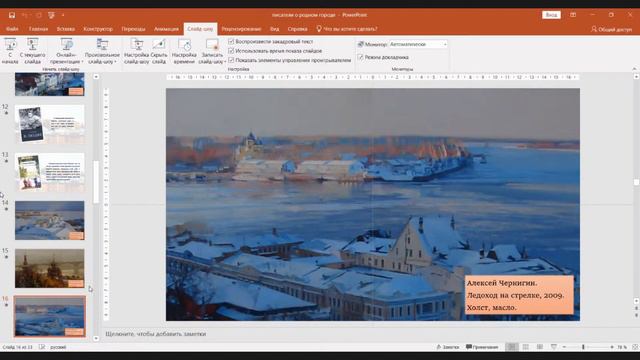Click zoom in plus button

tap(612, 347)
